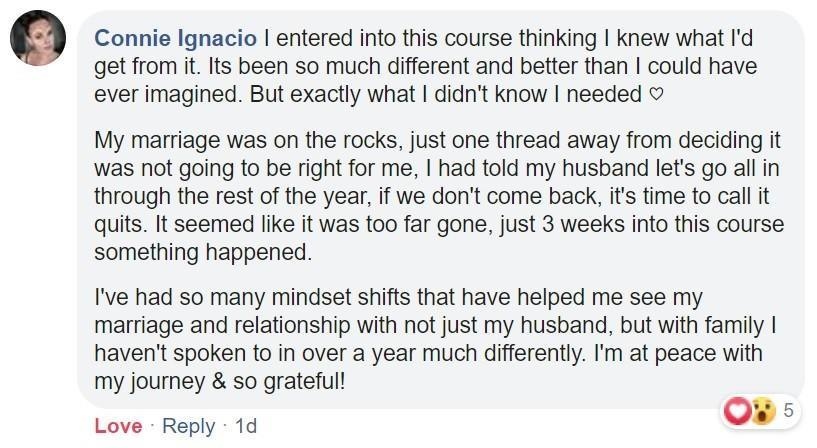Screen dimensions: 817x448
Task: Reply to Connie Ignacio's comment
Action: coord(188,425)
